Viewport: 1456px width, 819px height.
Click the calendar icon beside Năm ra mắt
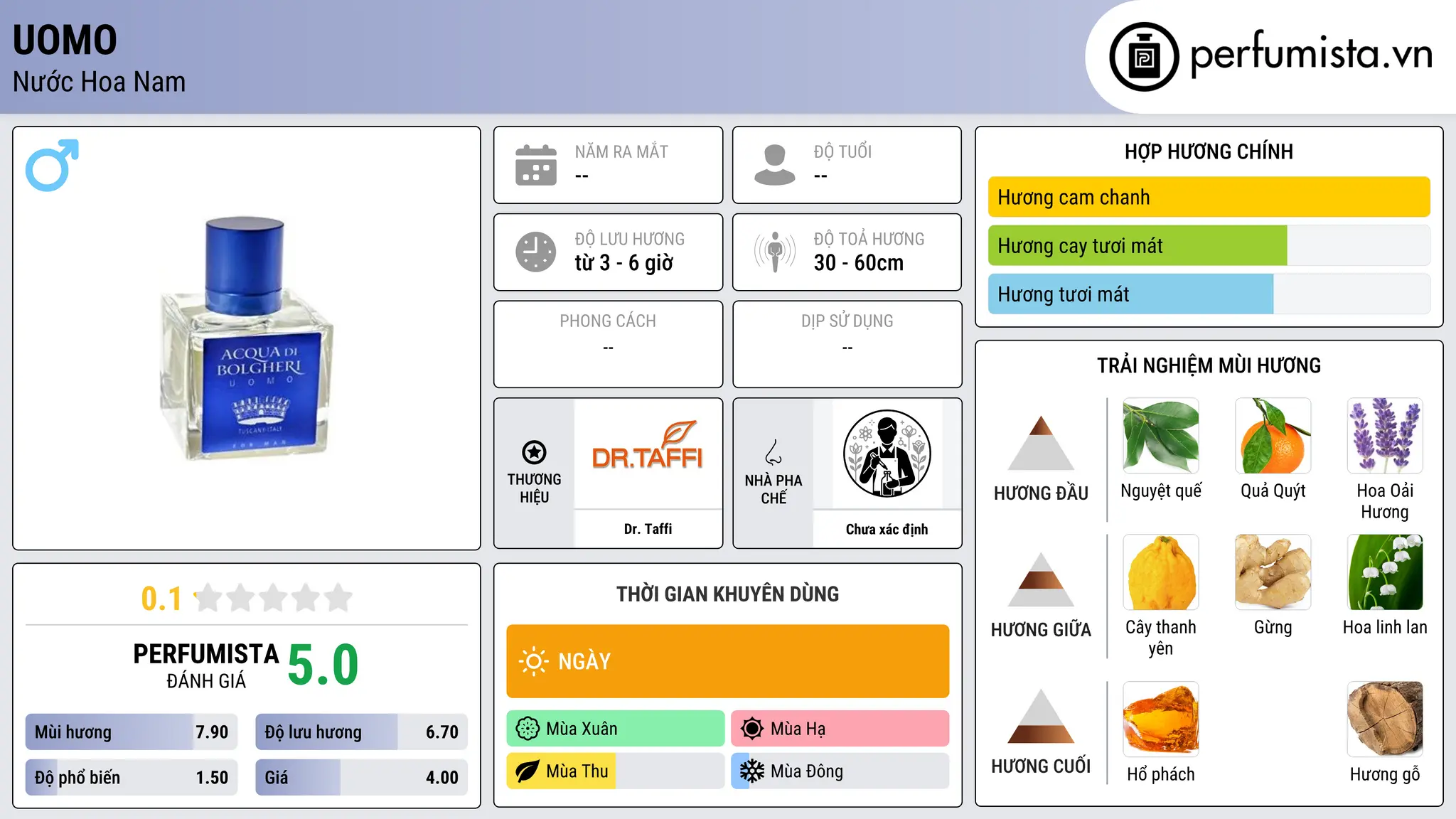[x=536, y=165]
